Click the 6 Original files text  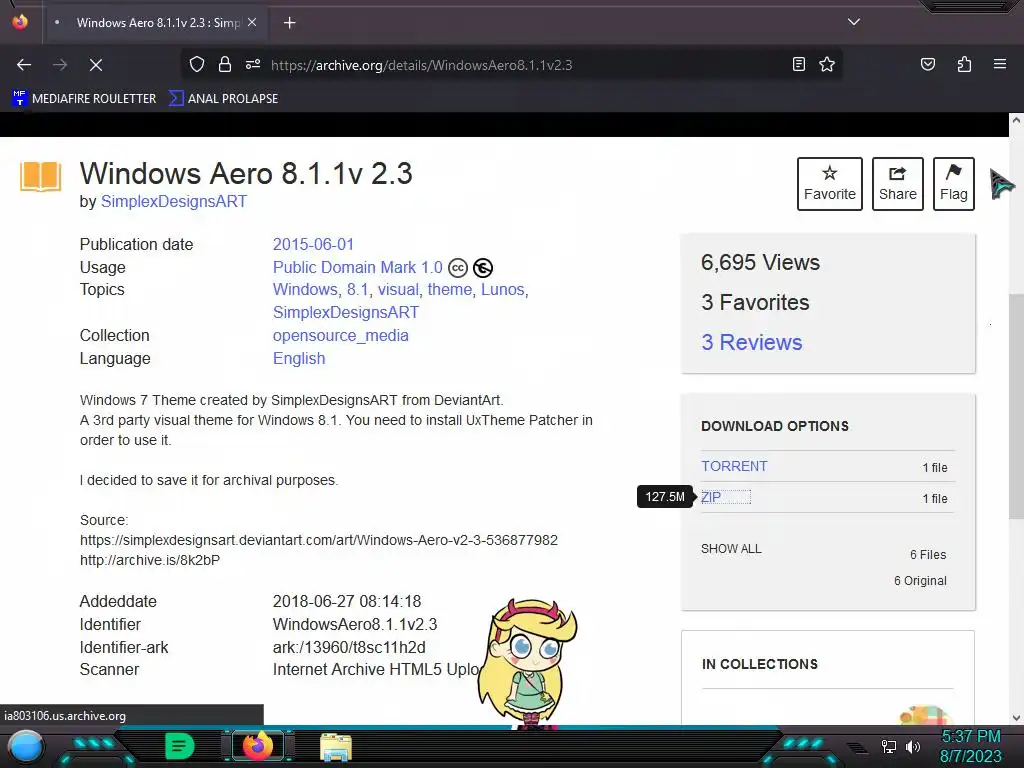click(x=920, y=581)
